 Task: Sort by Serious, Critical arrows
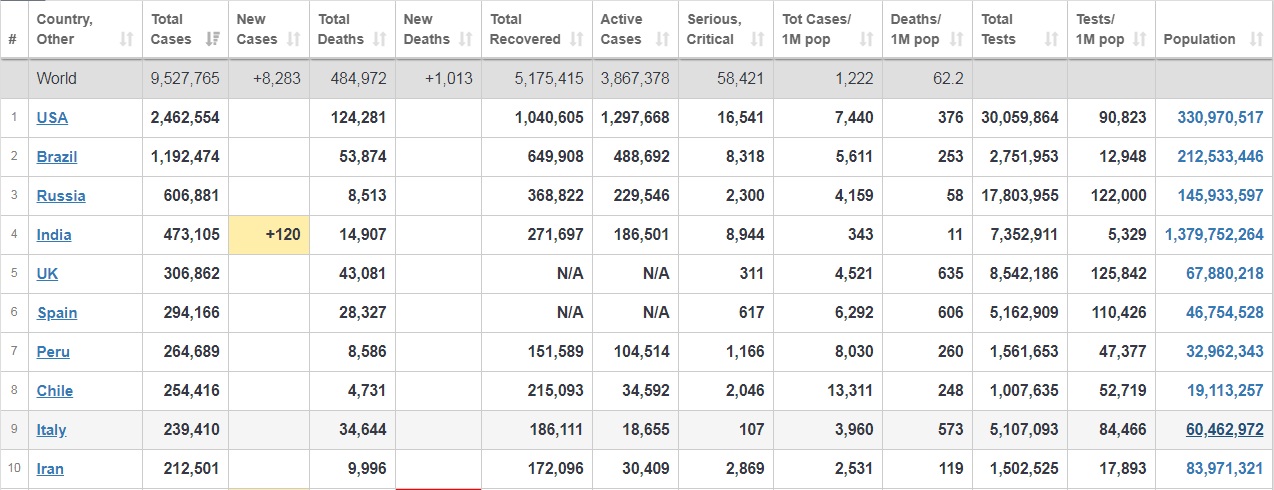757,39
